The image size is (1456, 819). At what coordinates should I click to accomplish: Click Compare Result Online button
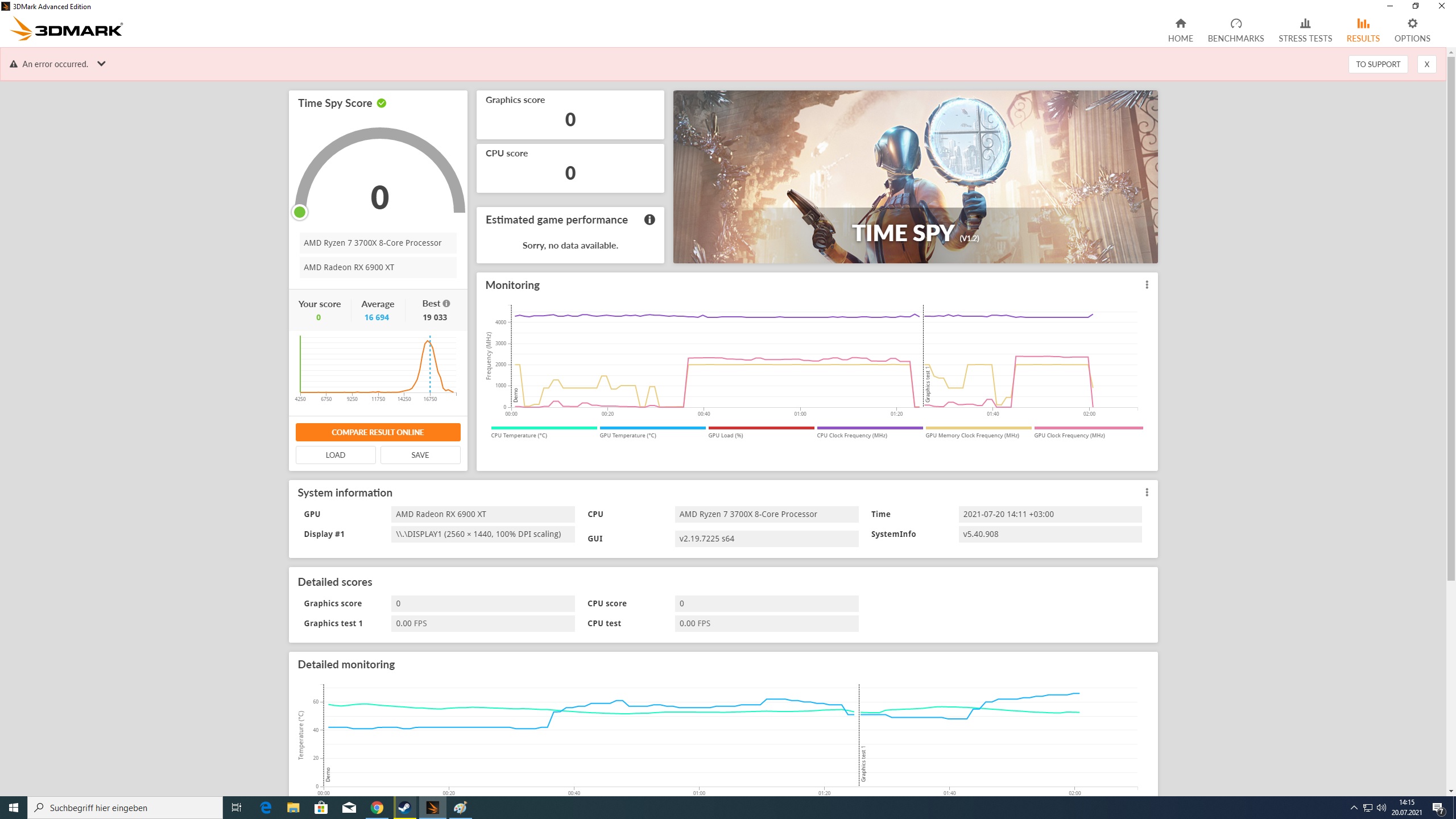tap(378, 432)
